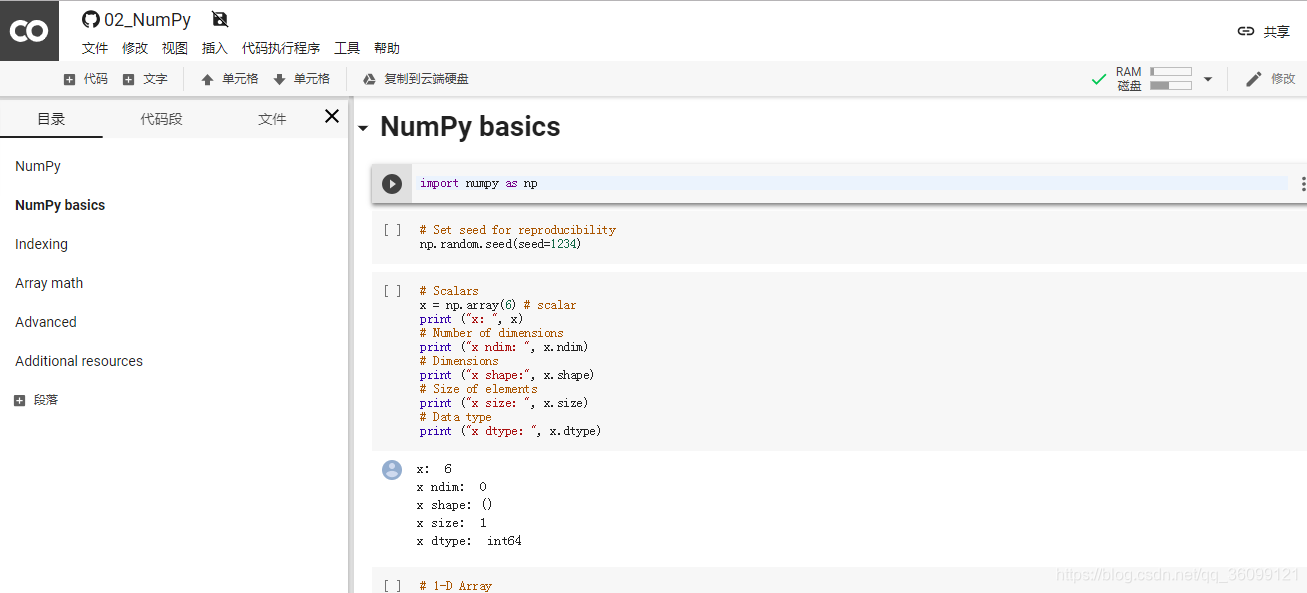Click the share link icon in the header
The height and width of the screenshot is (593, 1307).
pyautogui.click(x=1245, y=31)
